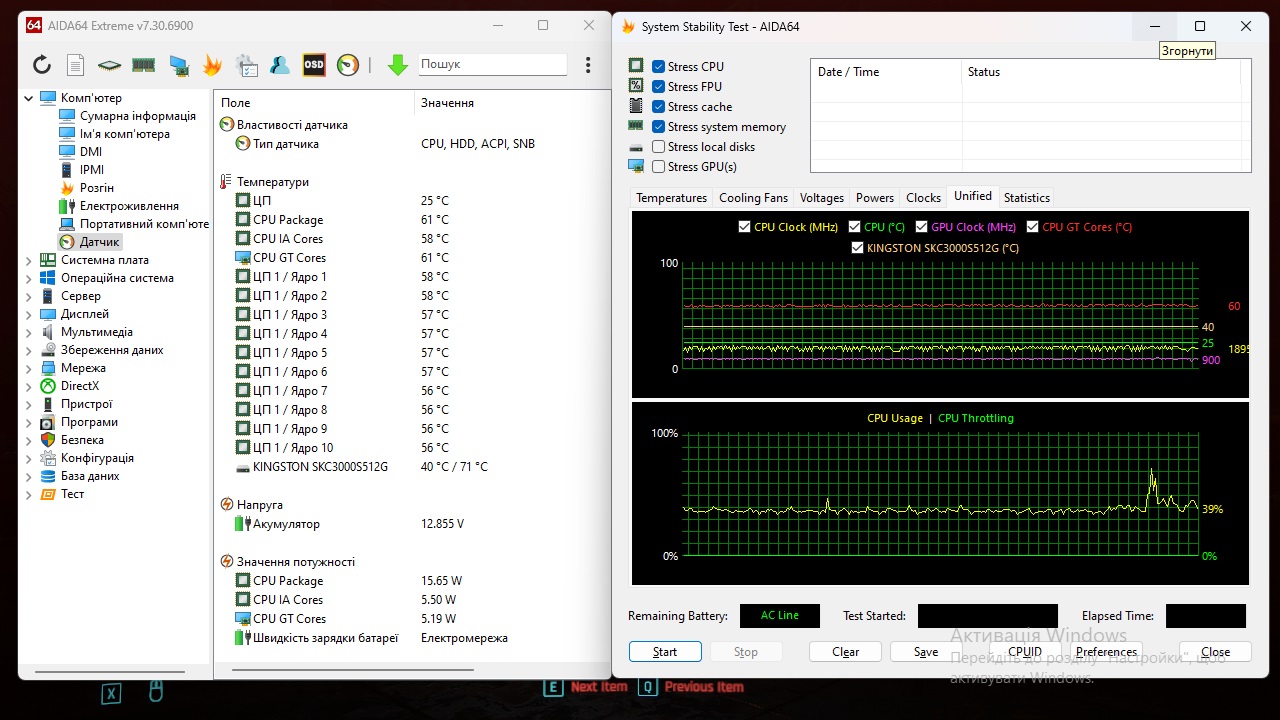Select Сумарна інформація in the tree

(138, 116)
